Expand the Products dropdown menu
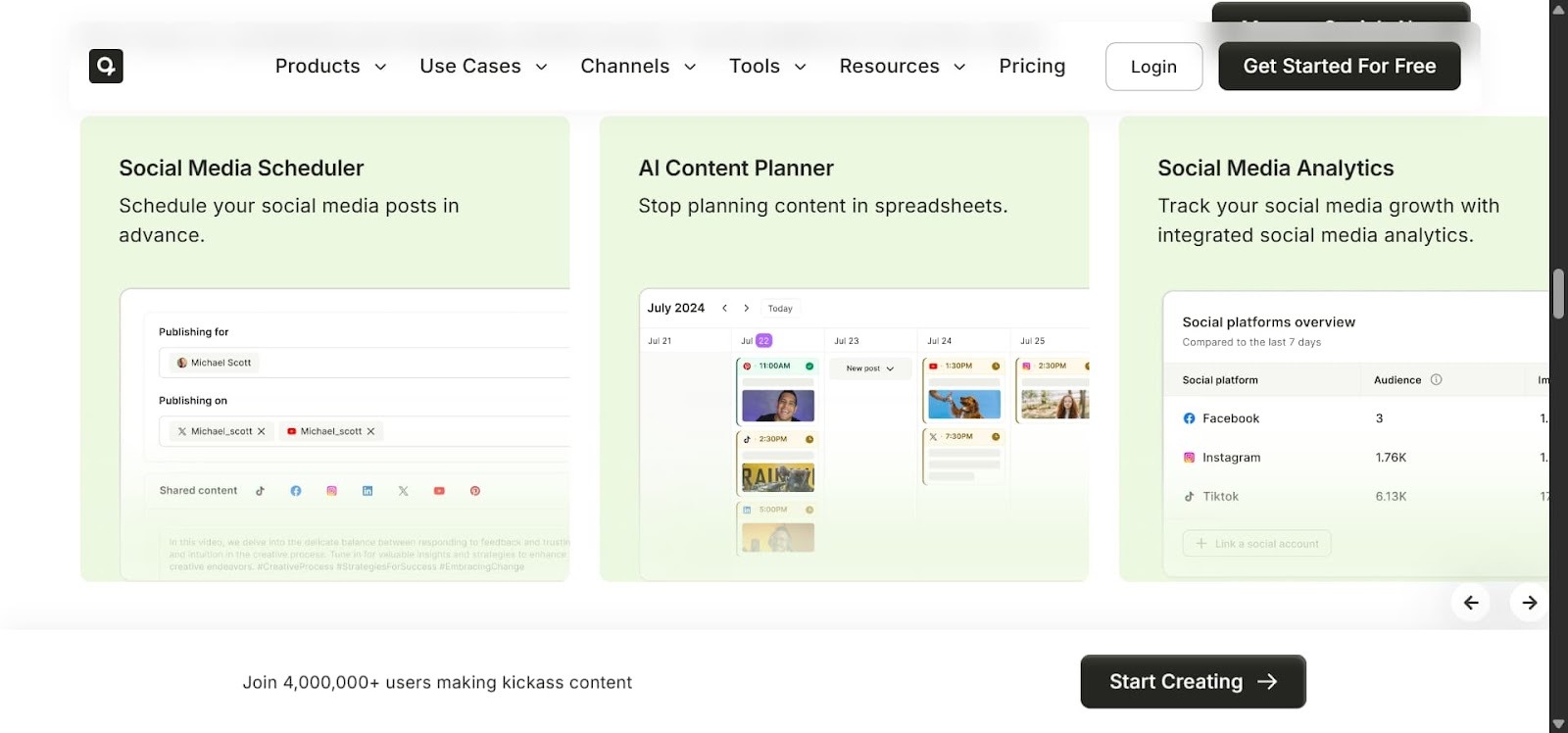Image resolution: width=1568 pixels, height=733 pixels. point(330,66)
